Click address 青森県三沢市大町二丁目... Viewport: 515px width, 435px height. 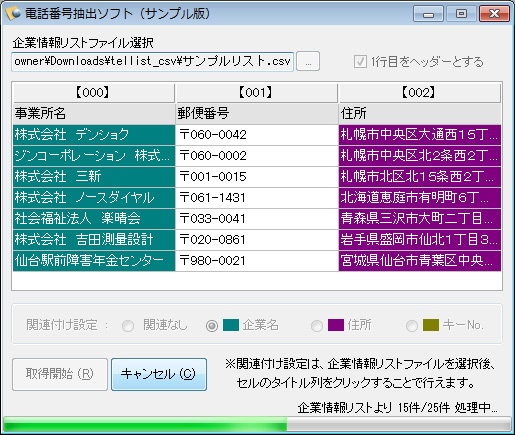(420, 219)
